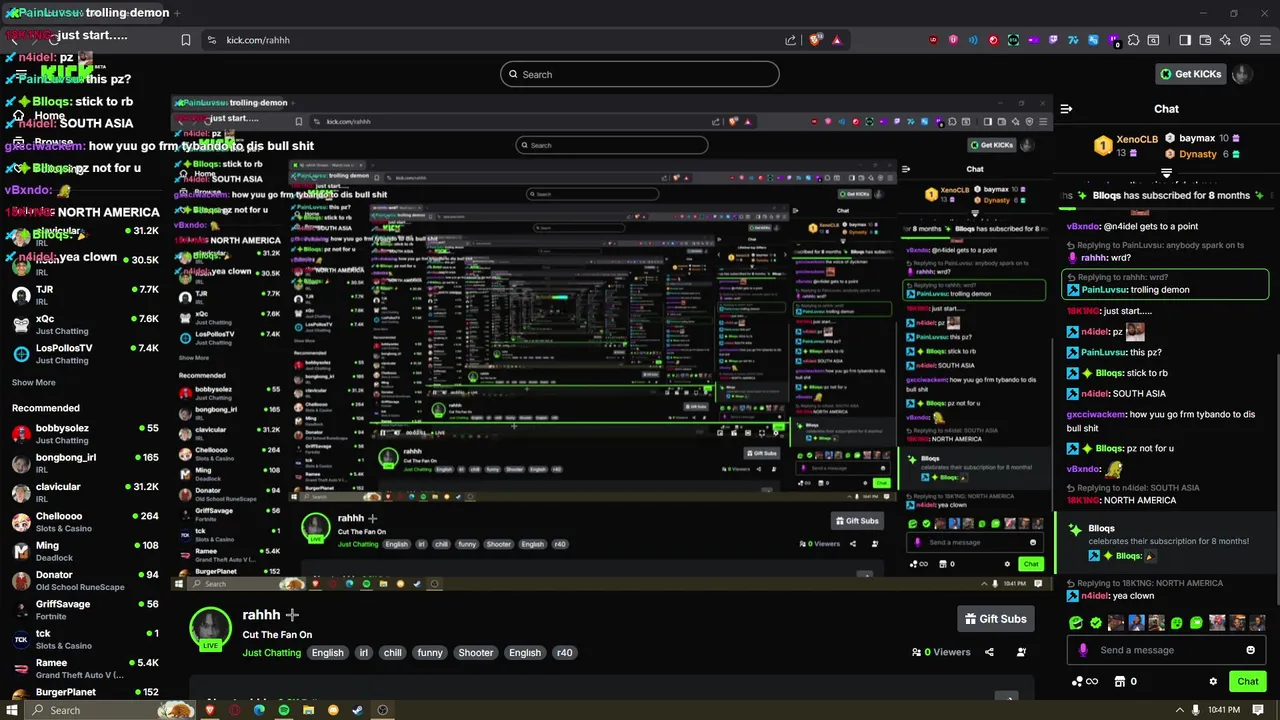
Task: Click Dynasty in gifter leaderboard
Action: click(x=1198, y=154)
